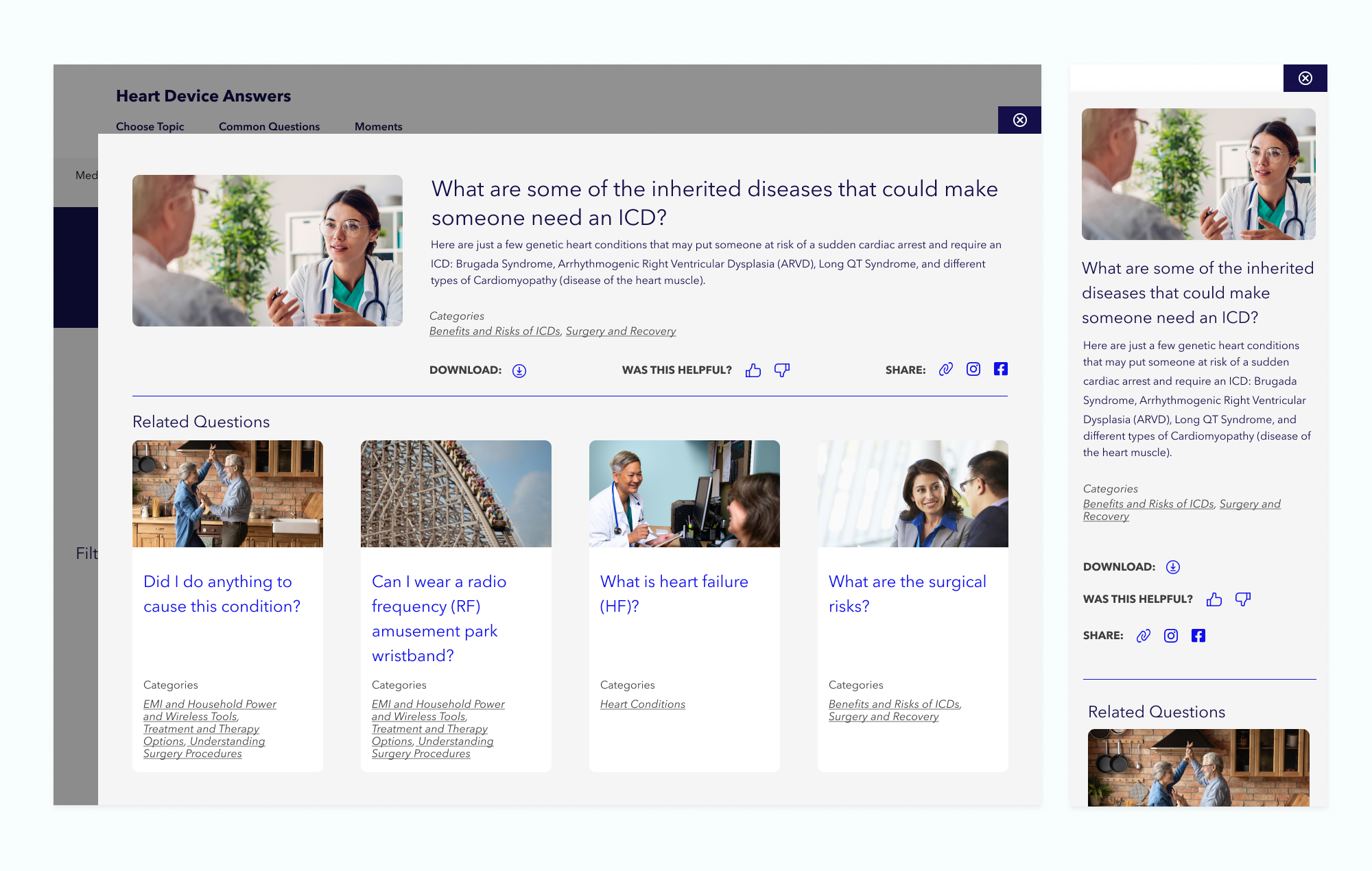Open 'What are the surgical risks?' question
Viewport: 1372px width, 871px height.
907,593
